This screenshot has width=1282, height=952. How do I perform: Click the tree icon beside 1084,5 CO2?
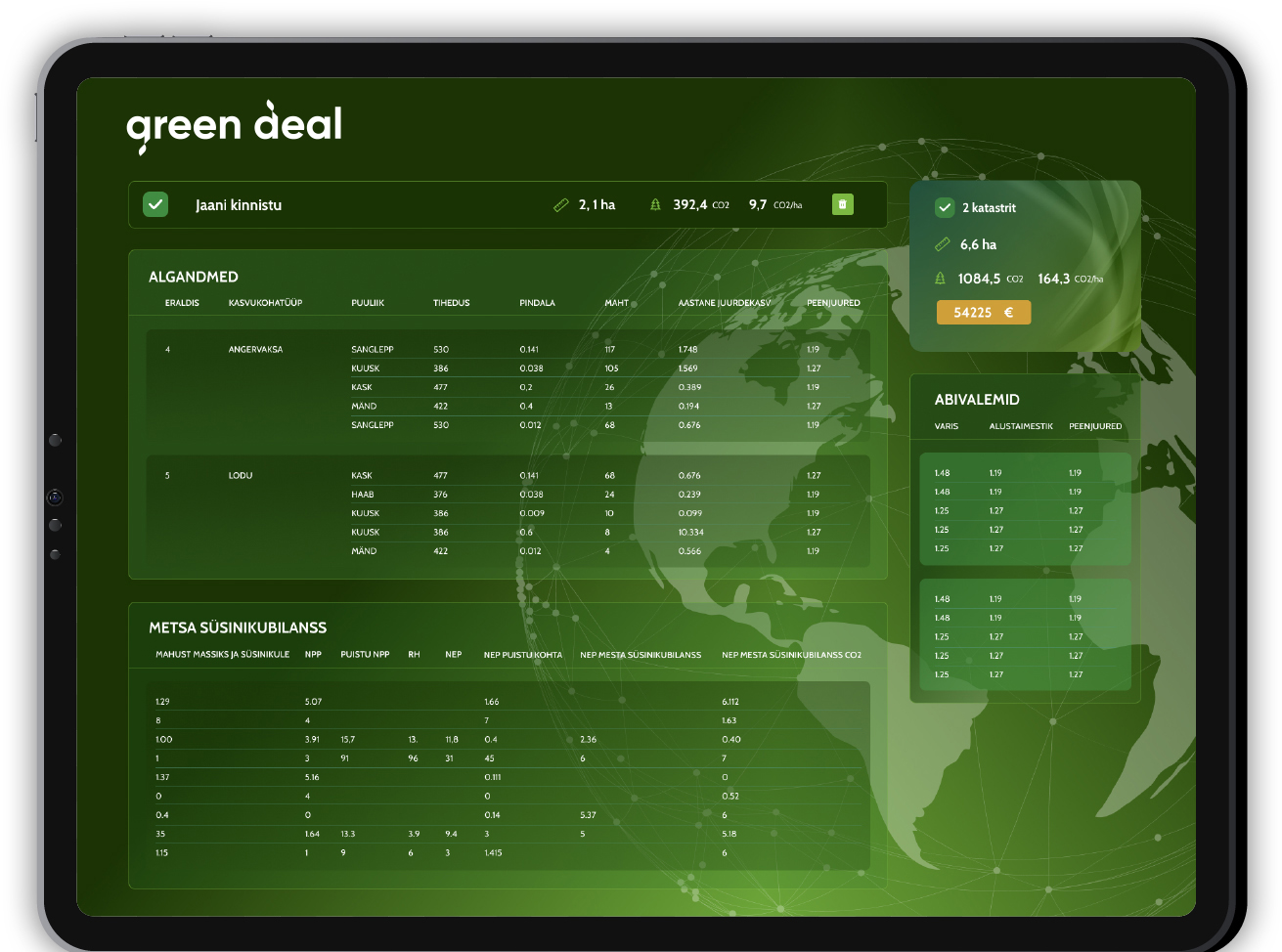point(941,279)
